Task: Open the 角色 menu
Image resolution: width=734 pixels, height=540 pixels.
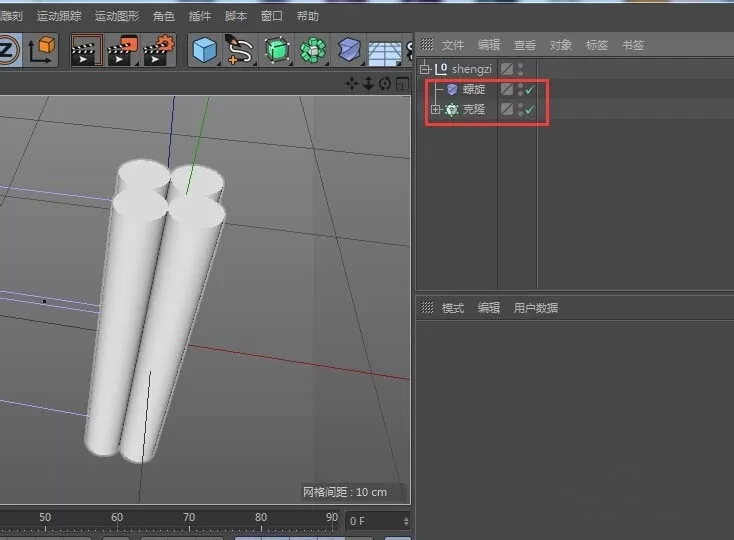Action: (x=164, y=16)
